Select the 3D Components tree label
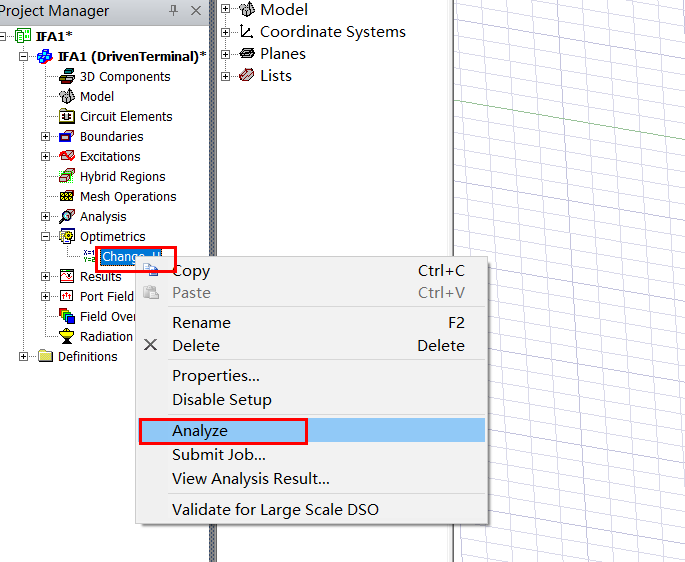Image resolution: width=685 pixels, height=562 pixels. pyautogui.click(x=125, y=76)
